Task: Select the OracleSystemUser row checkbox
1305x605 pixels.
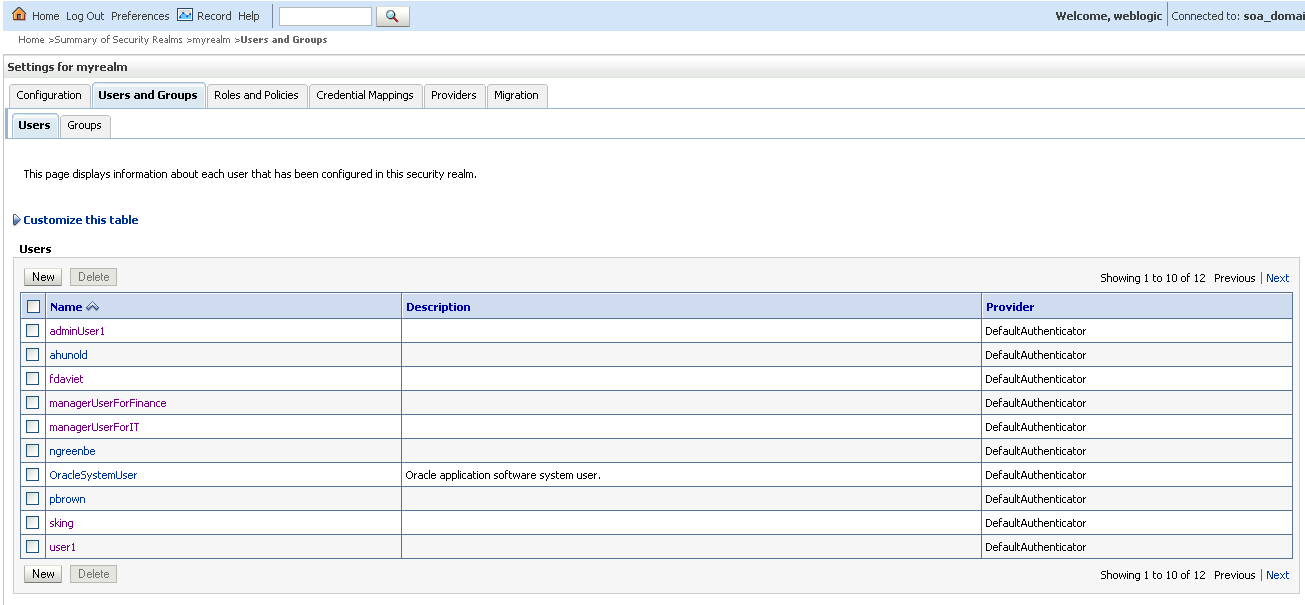Action: pos(33,475)
